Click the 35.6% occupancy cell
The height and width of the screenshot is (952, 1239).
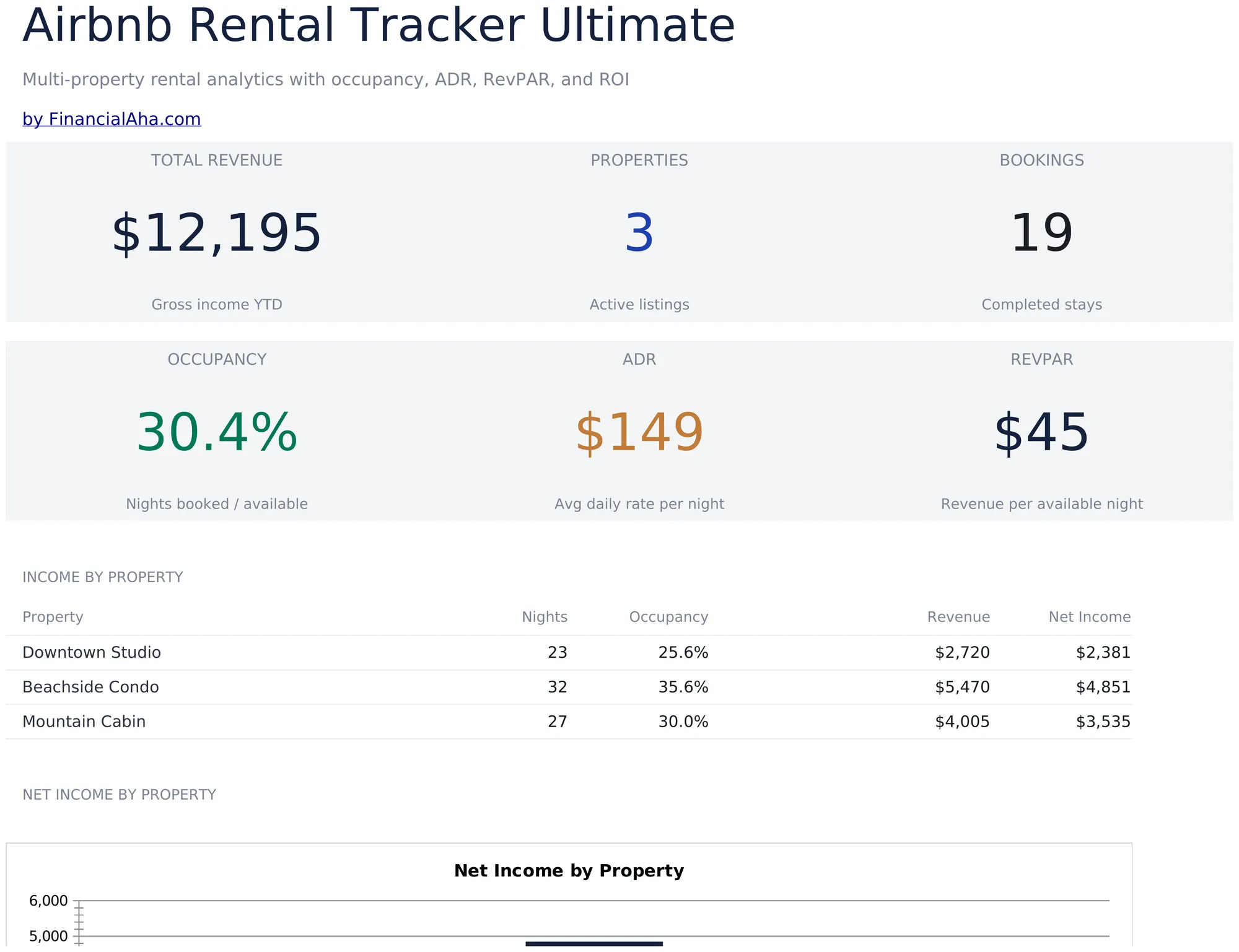(683, 687)
